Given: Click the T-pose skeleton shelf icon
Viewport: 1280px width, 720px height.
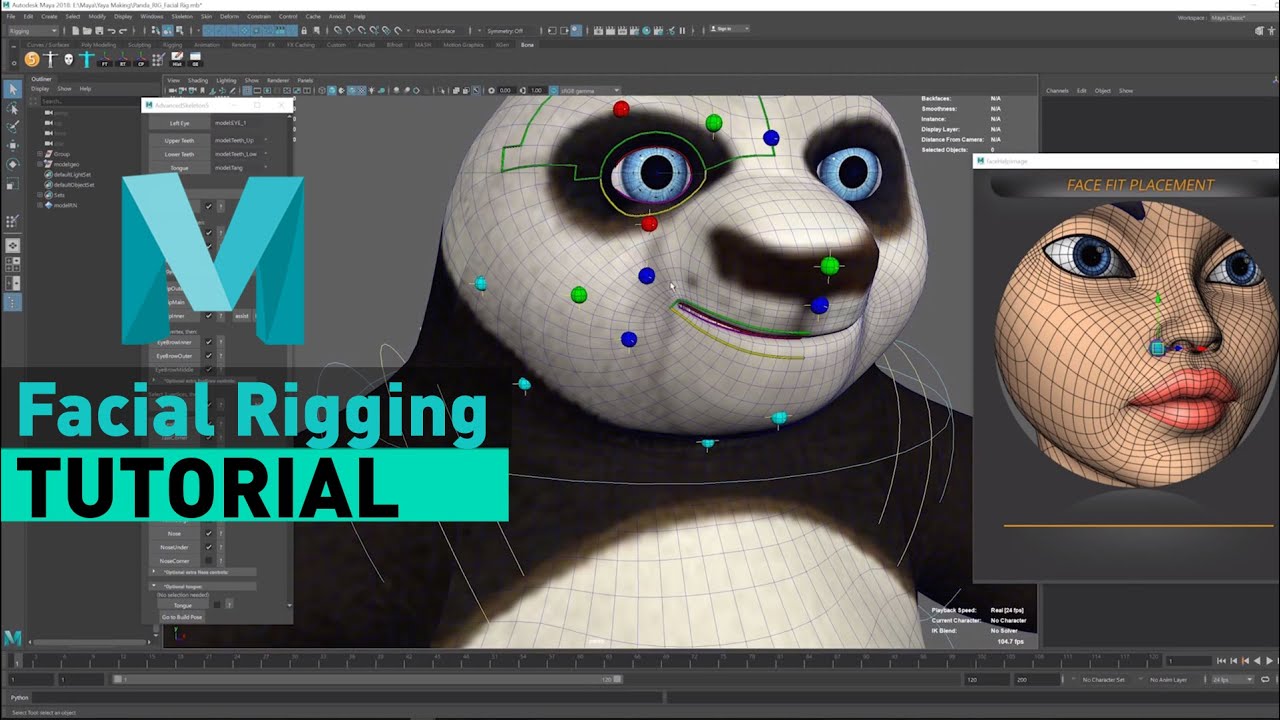Looking at the screenshot, I should click(x=50, y=60).
